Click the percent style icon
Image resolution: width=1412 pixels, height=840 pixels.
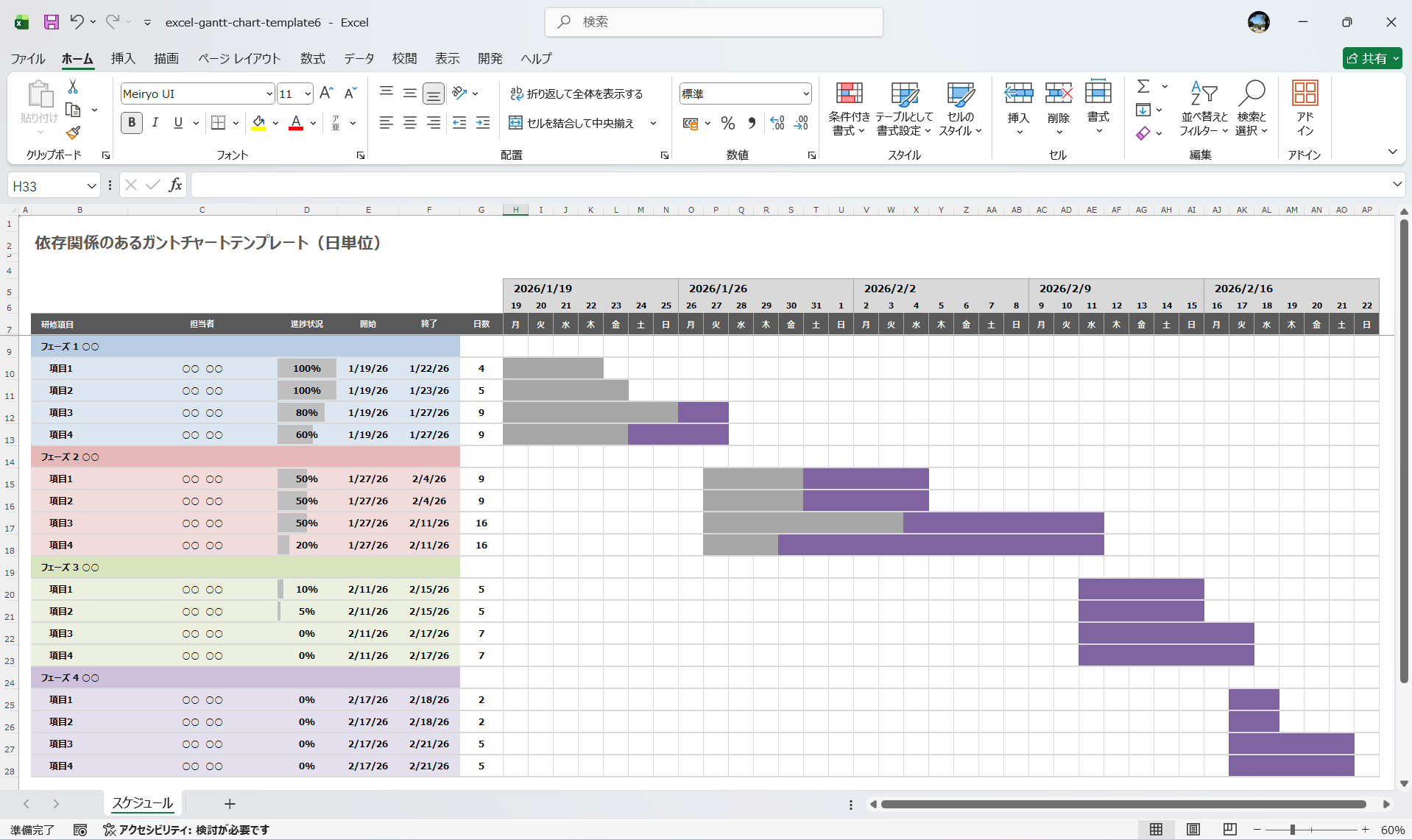pos(727,123)
